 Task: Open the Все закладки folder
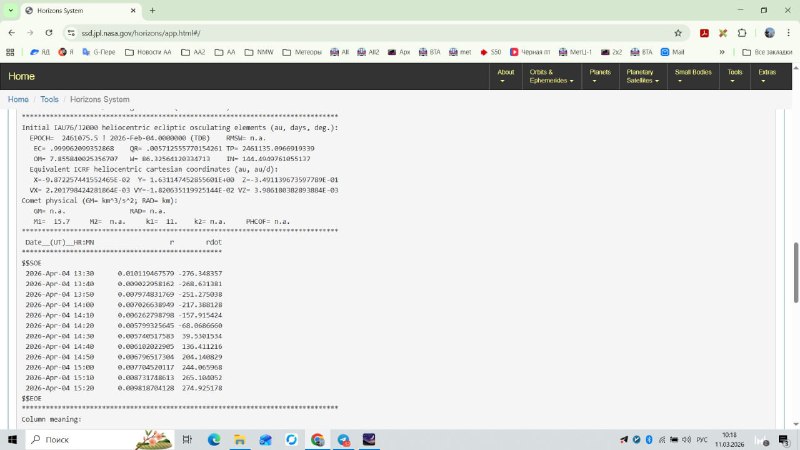tap(767, 52)
